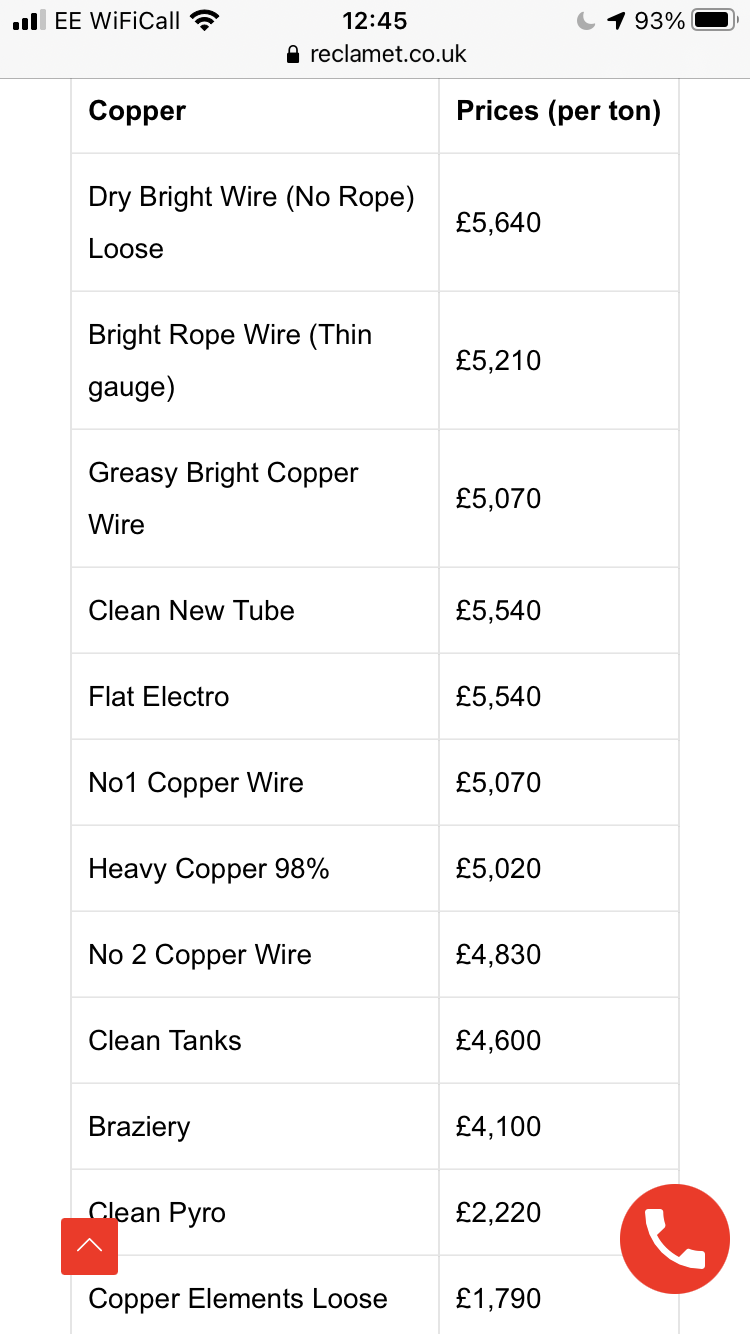Viewport: 750px width, 1334px height.
Task: Tap the Dry Bright Wire row label
Action: (251, 222)
